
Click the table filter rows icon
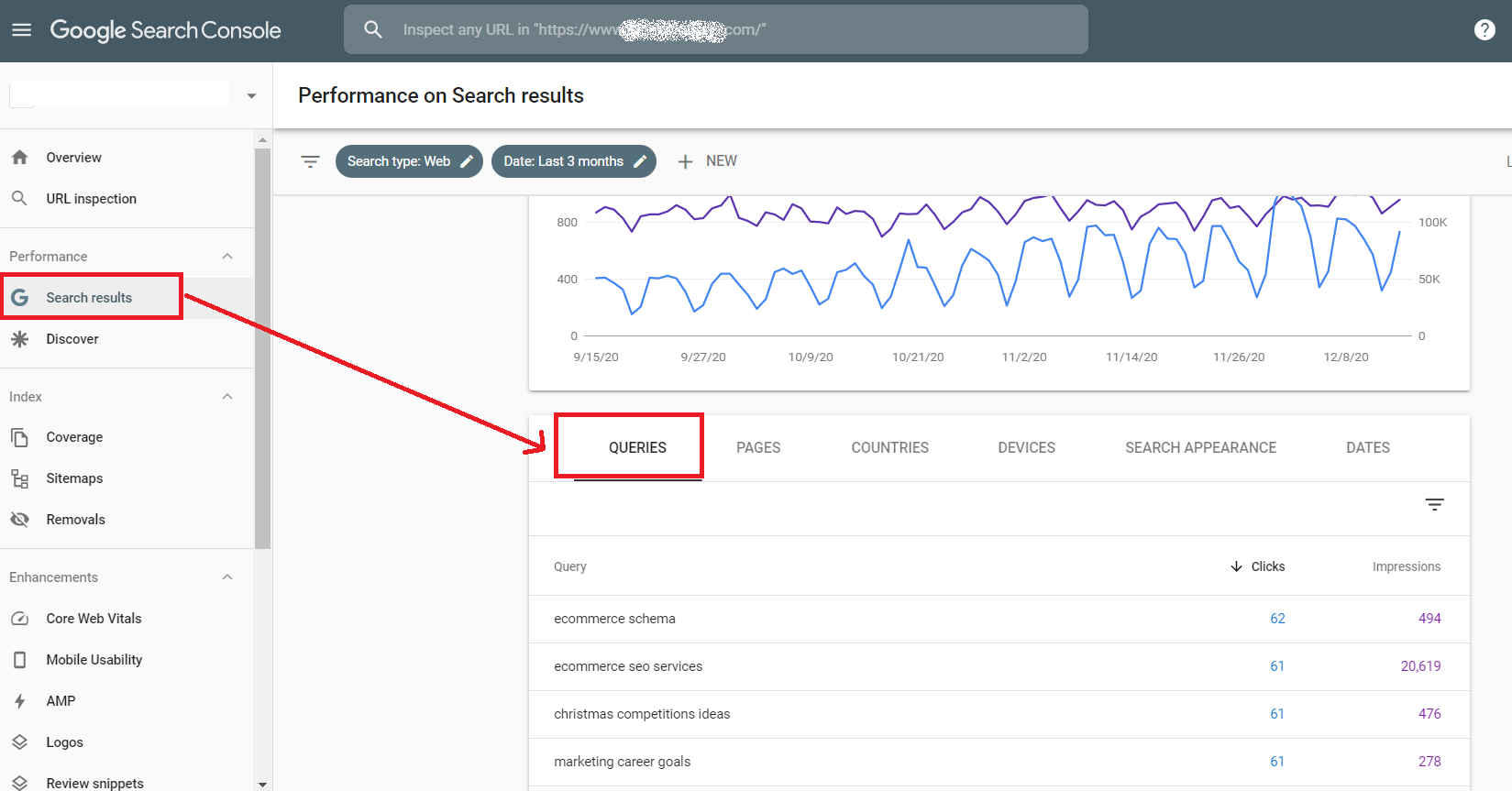click(1435, 505)
